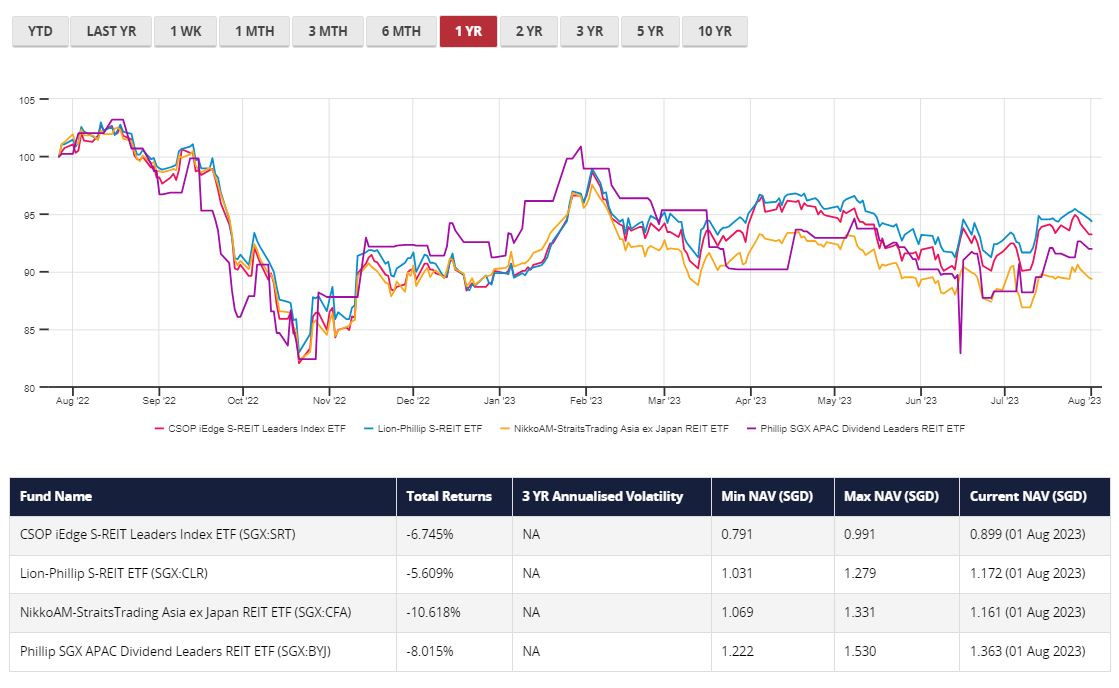Select the YTD time range
1119x688 pixels.
click(40, 31)
